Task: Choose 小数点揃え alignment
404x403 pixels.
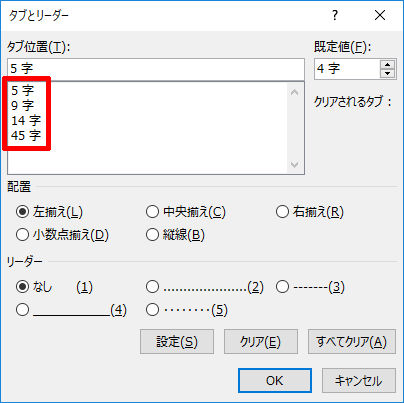Action: (x=62, y=235)
